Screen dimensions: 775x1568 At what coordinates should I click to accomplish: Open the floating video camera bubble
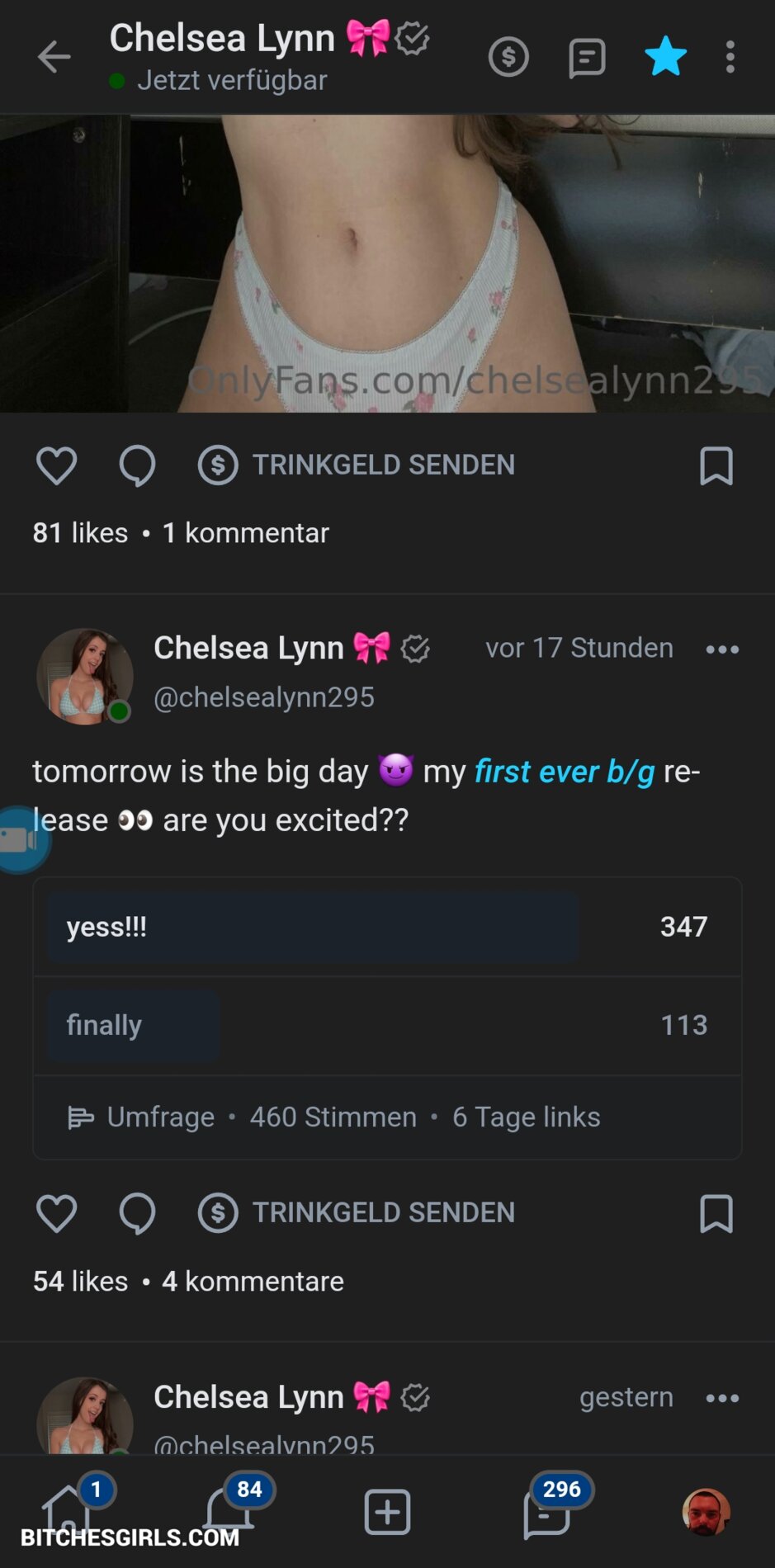click(x=20, y=839)
